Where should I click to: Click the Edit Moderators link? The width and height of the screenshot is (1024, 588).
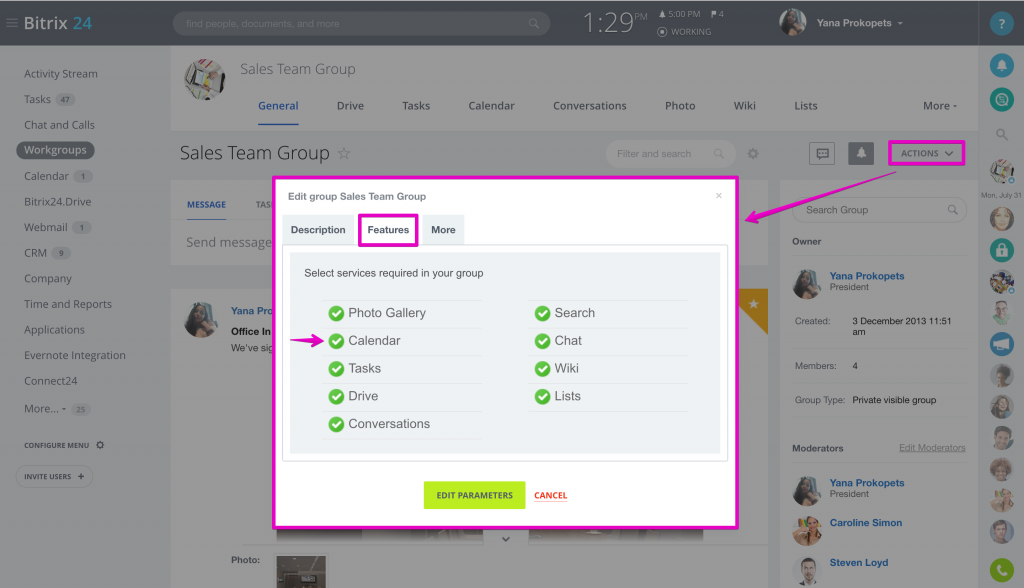pyautogui.click(x=932, y=448)
